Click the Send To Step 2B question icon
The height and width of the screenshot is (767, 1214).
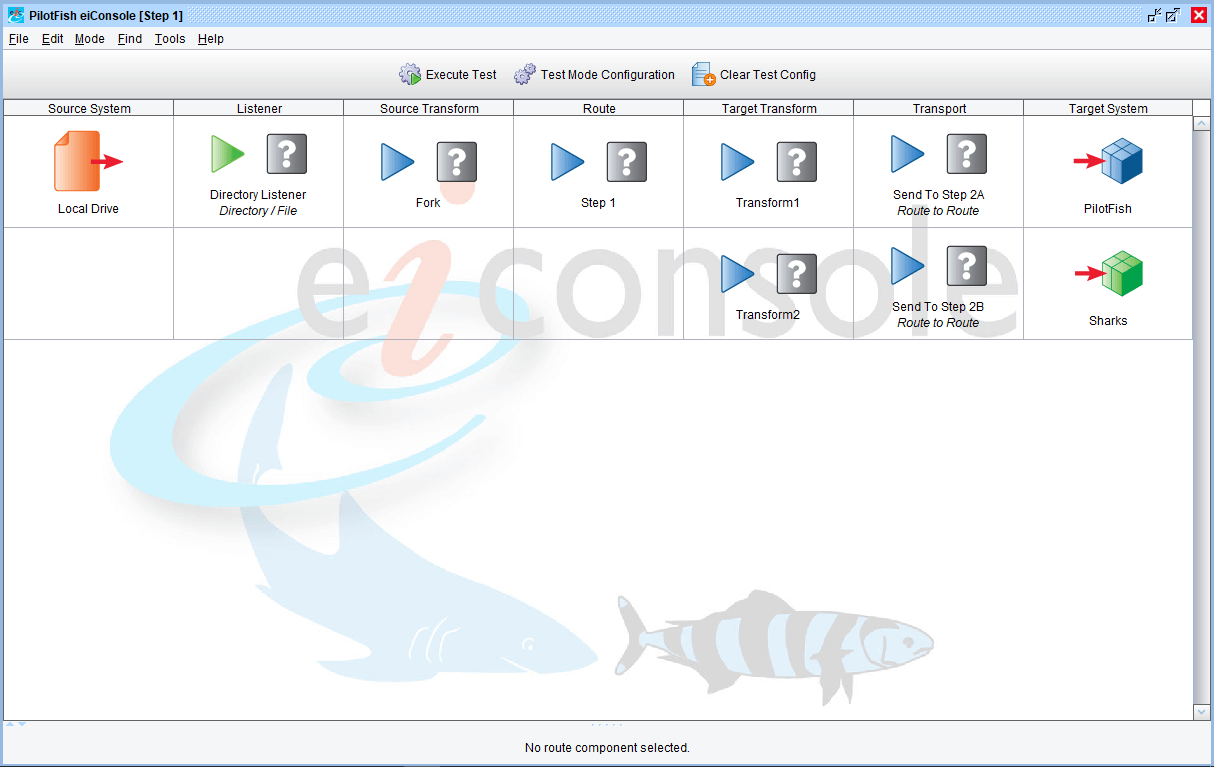coord(967,266)
